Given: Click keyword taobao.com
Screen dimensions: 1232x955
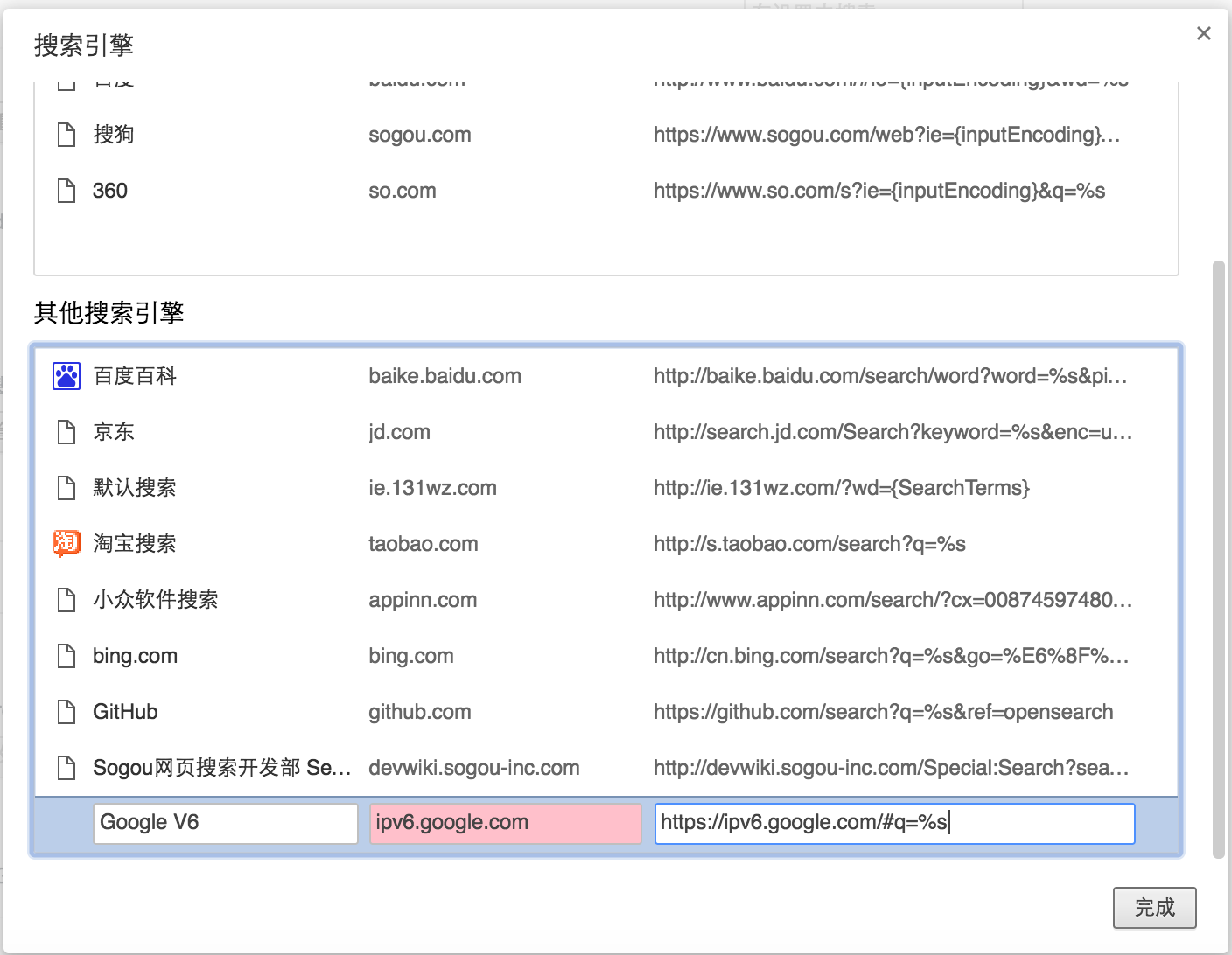Looking at the screenshot, I should coord(423,544).
